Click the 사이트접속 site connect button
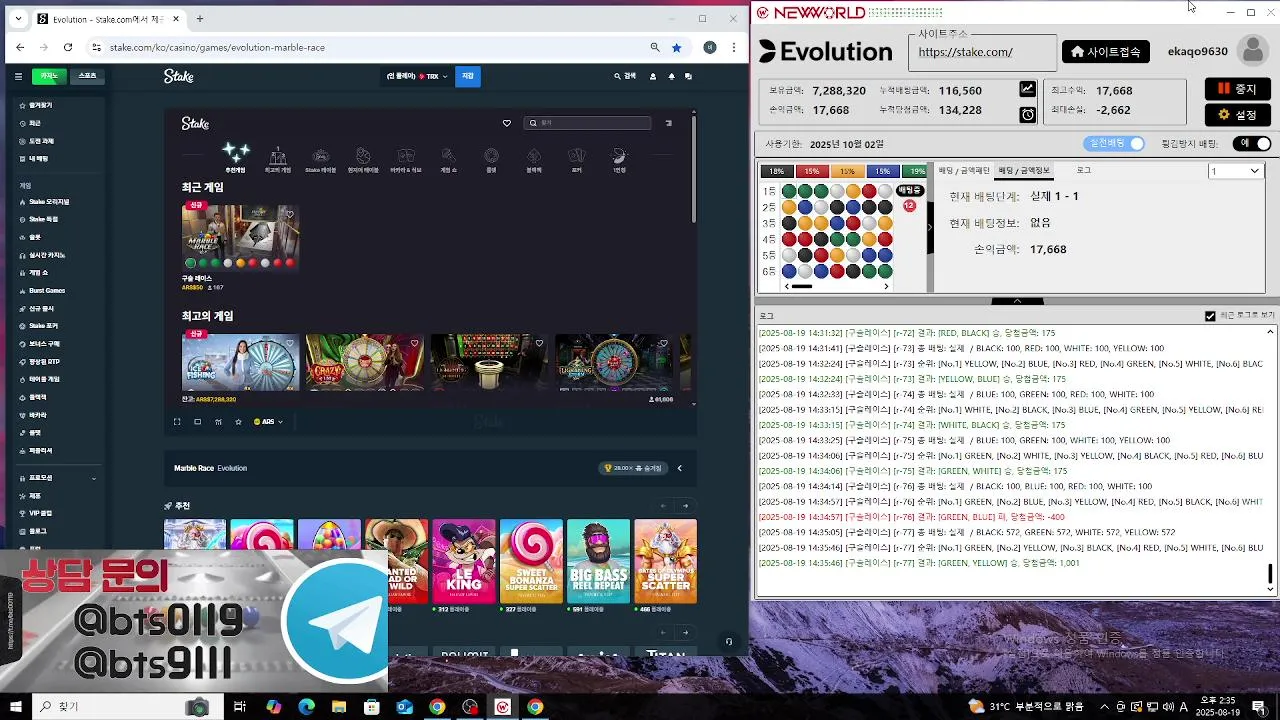 (x=1105, y=52)
